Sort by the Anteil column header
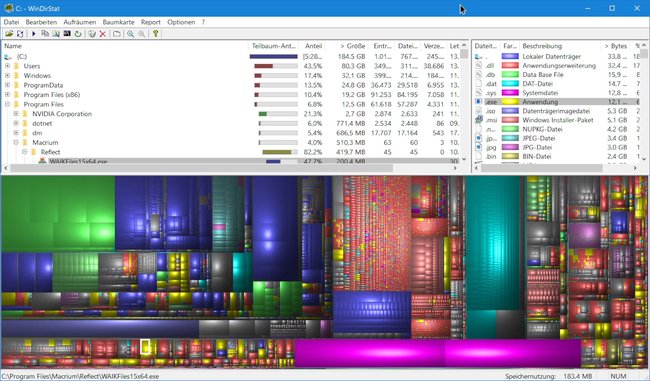 point(313,46)
